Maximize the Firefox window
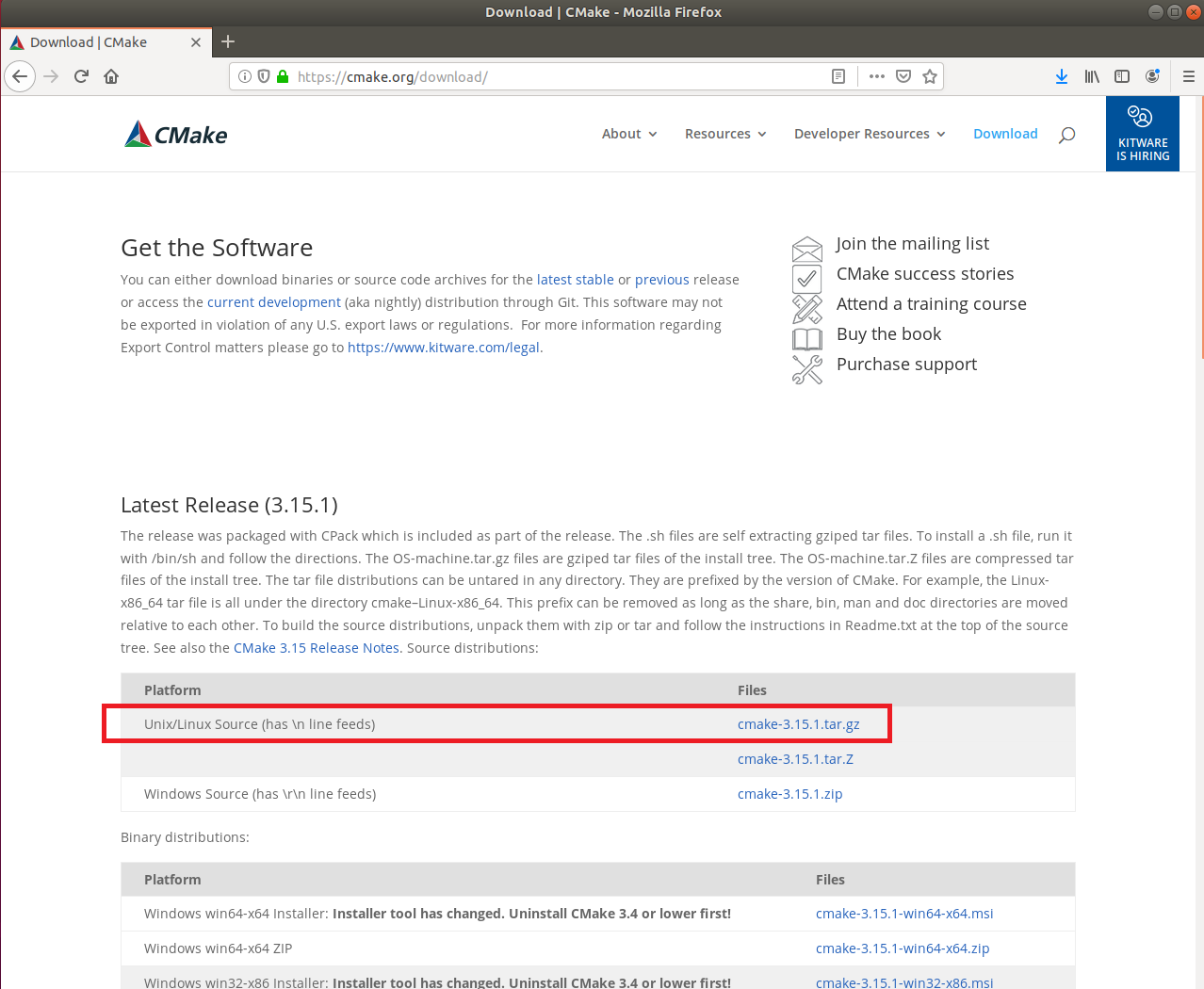 click(x=1174, y=12)
